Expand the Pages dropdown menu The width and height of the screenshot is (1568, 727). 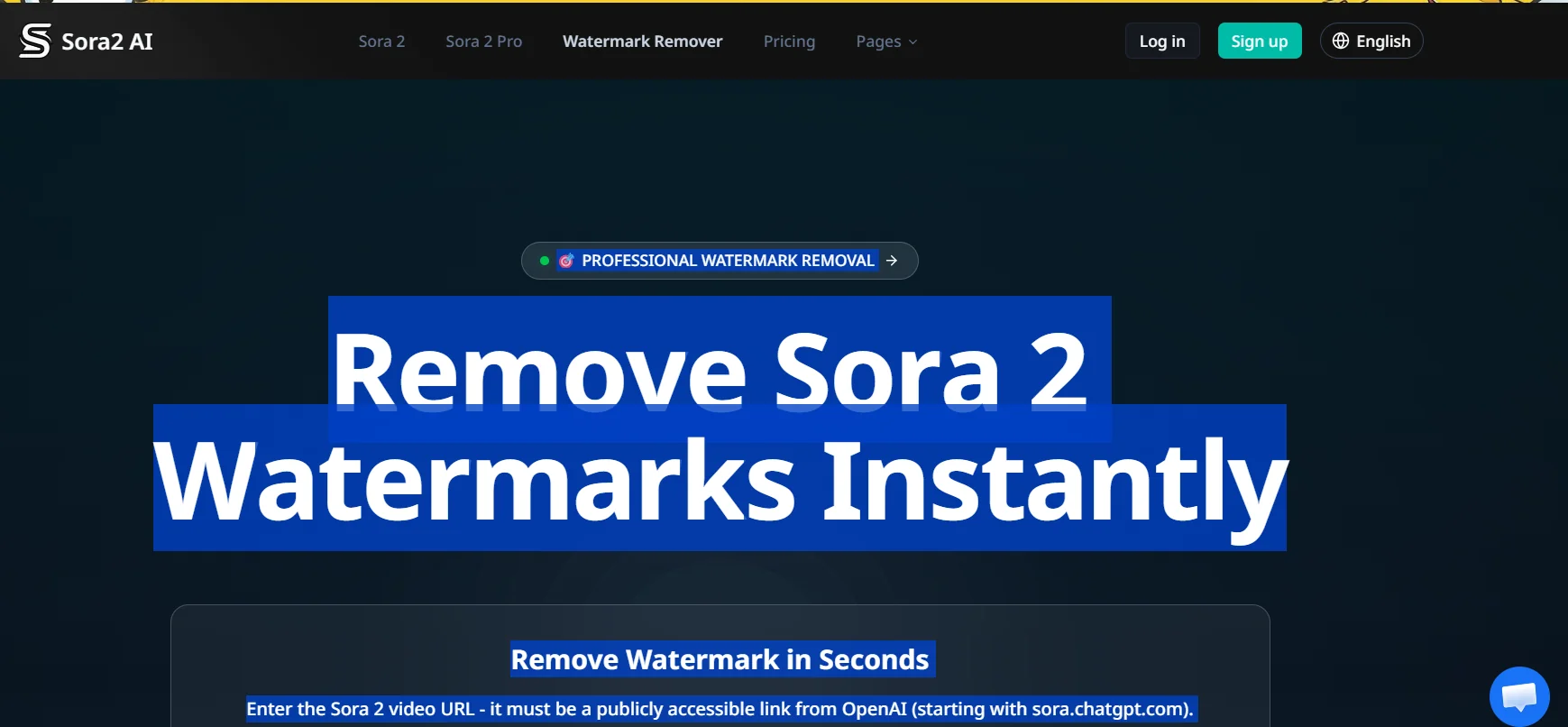886,41
